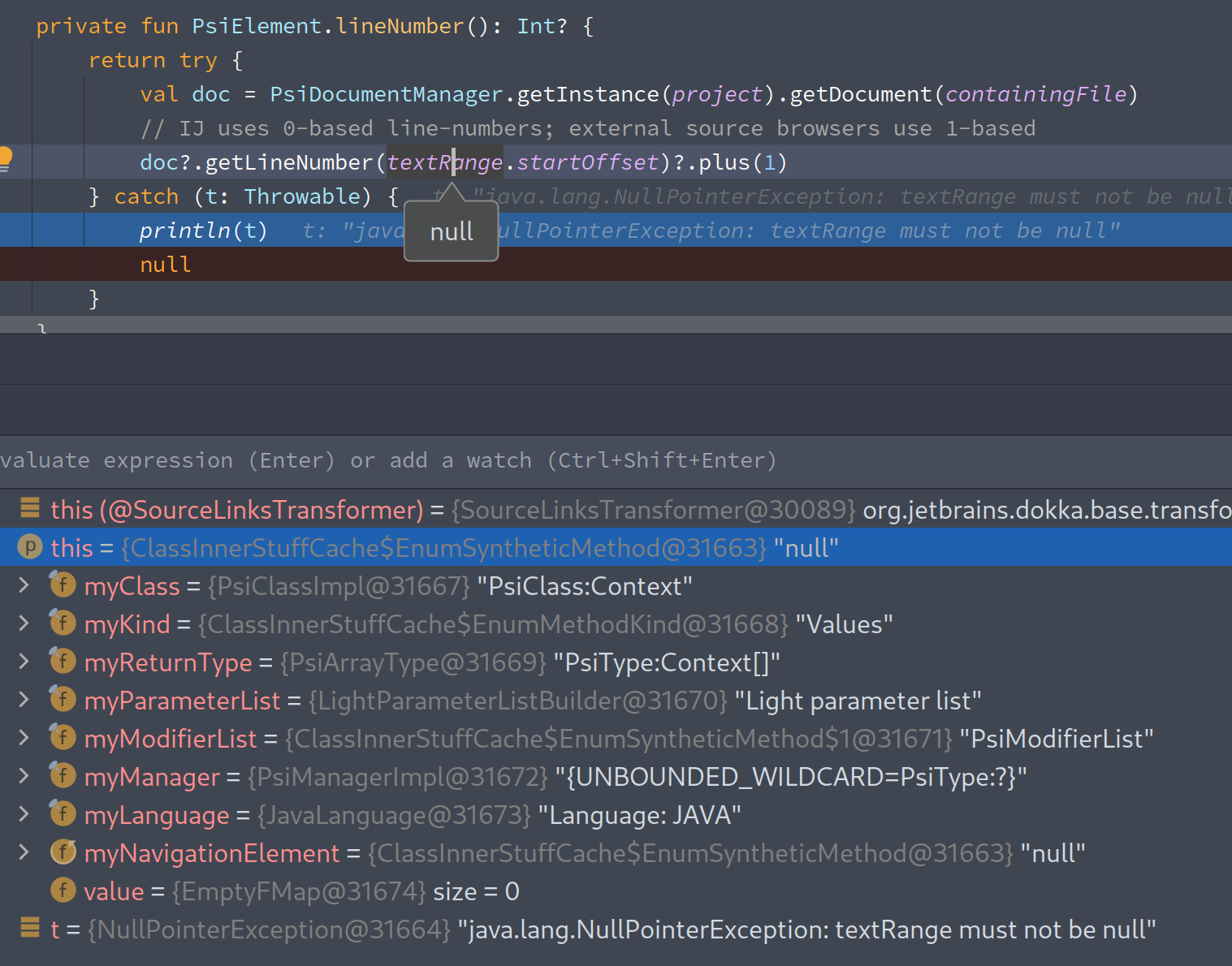The image size is (1232, 966).
Task: Click Throwable in the catch clause
Action: tap(302, 196)
